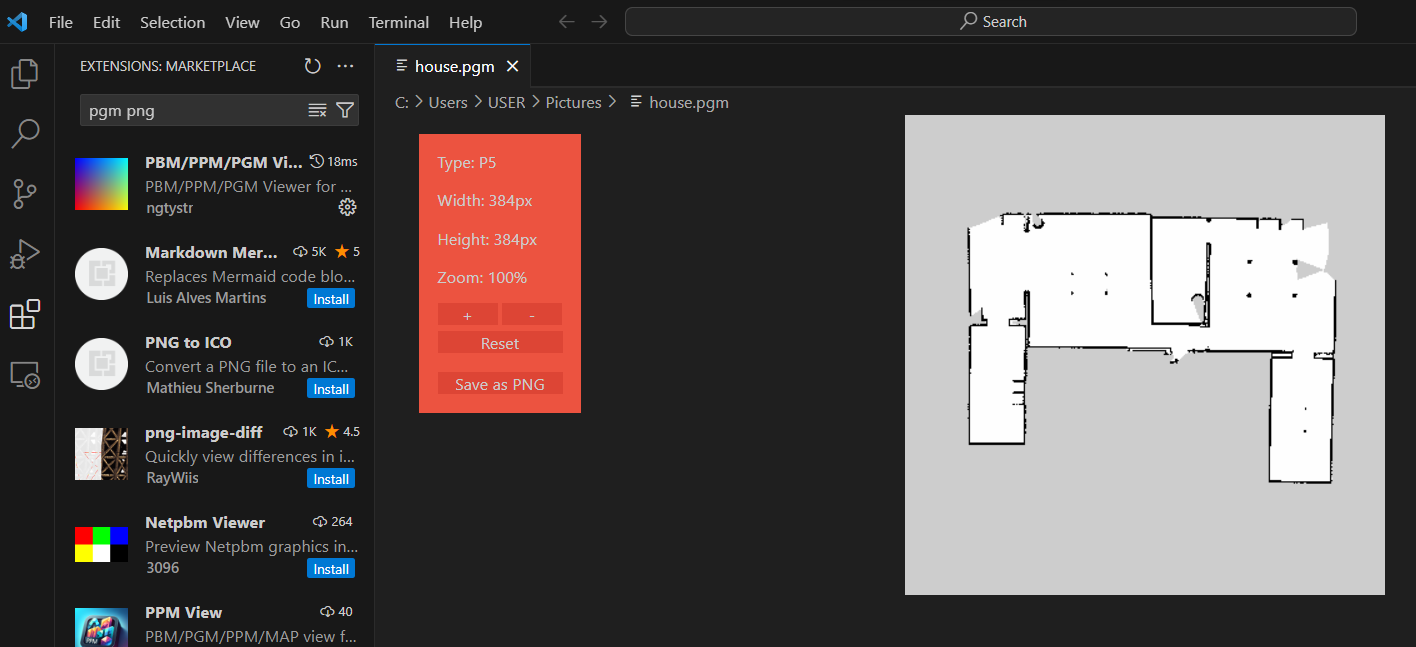The image size is (1416, 647).
Task: Select png-image-diff extension title
Action: (x=204, y=432)
